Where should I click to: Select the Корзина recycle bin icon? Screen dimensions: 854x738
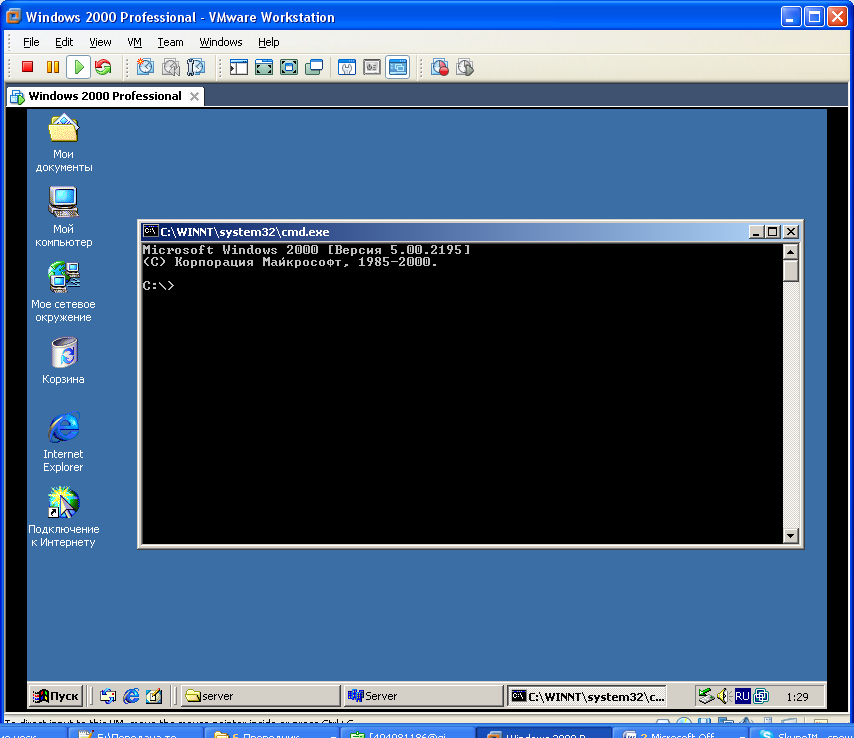point(64,361)
